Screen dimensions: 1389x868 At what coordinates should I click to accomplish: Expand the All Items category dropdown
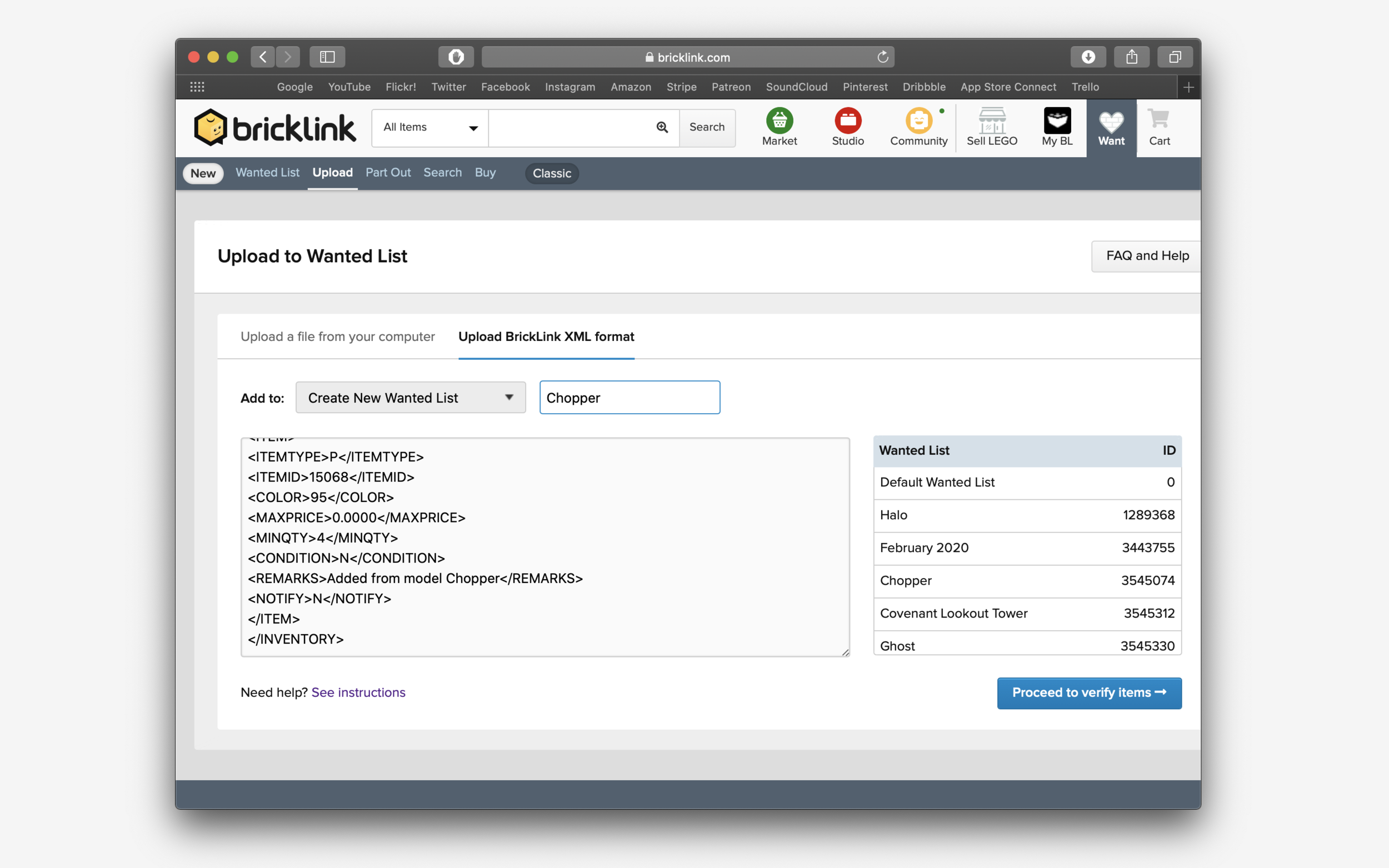[430, 127]
